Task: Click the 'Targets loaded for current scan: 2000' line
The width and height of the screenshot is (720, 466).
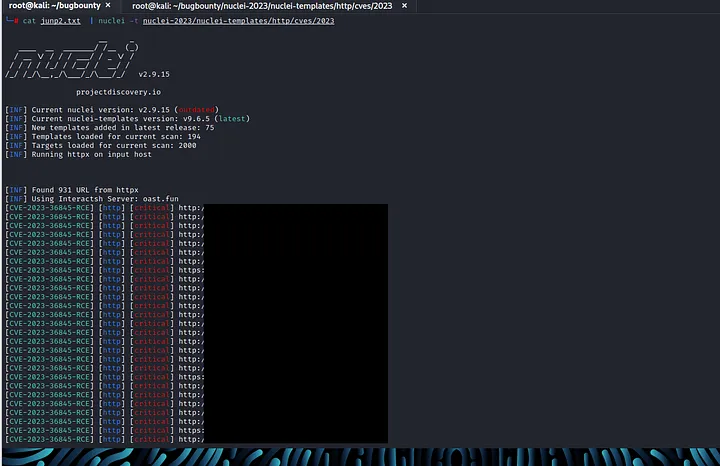Action: click(101, 145)
